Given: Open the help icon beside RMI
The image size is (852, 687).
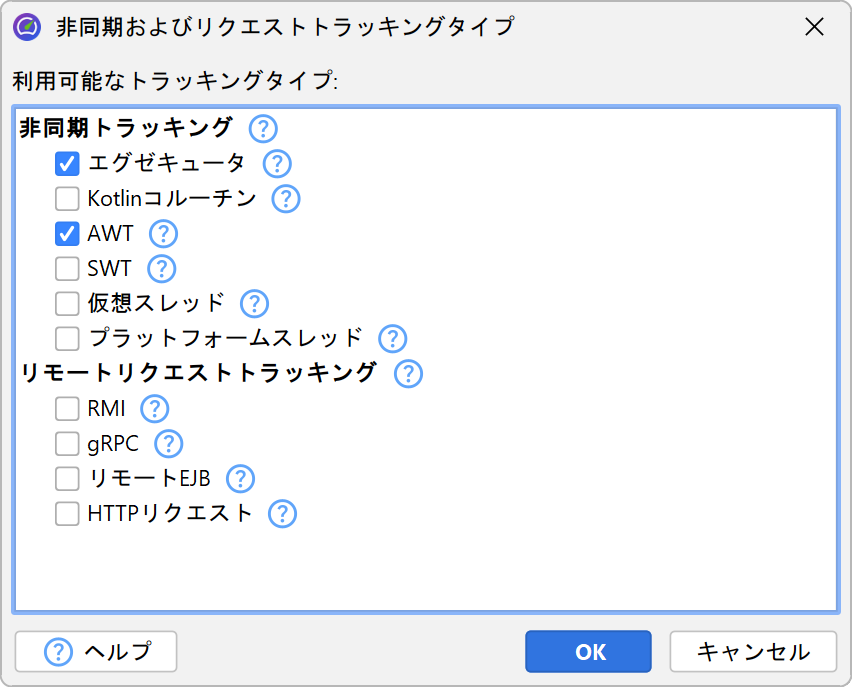Looking at the screenshot, I should (x=155, y=408).
